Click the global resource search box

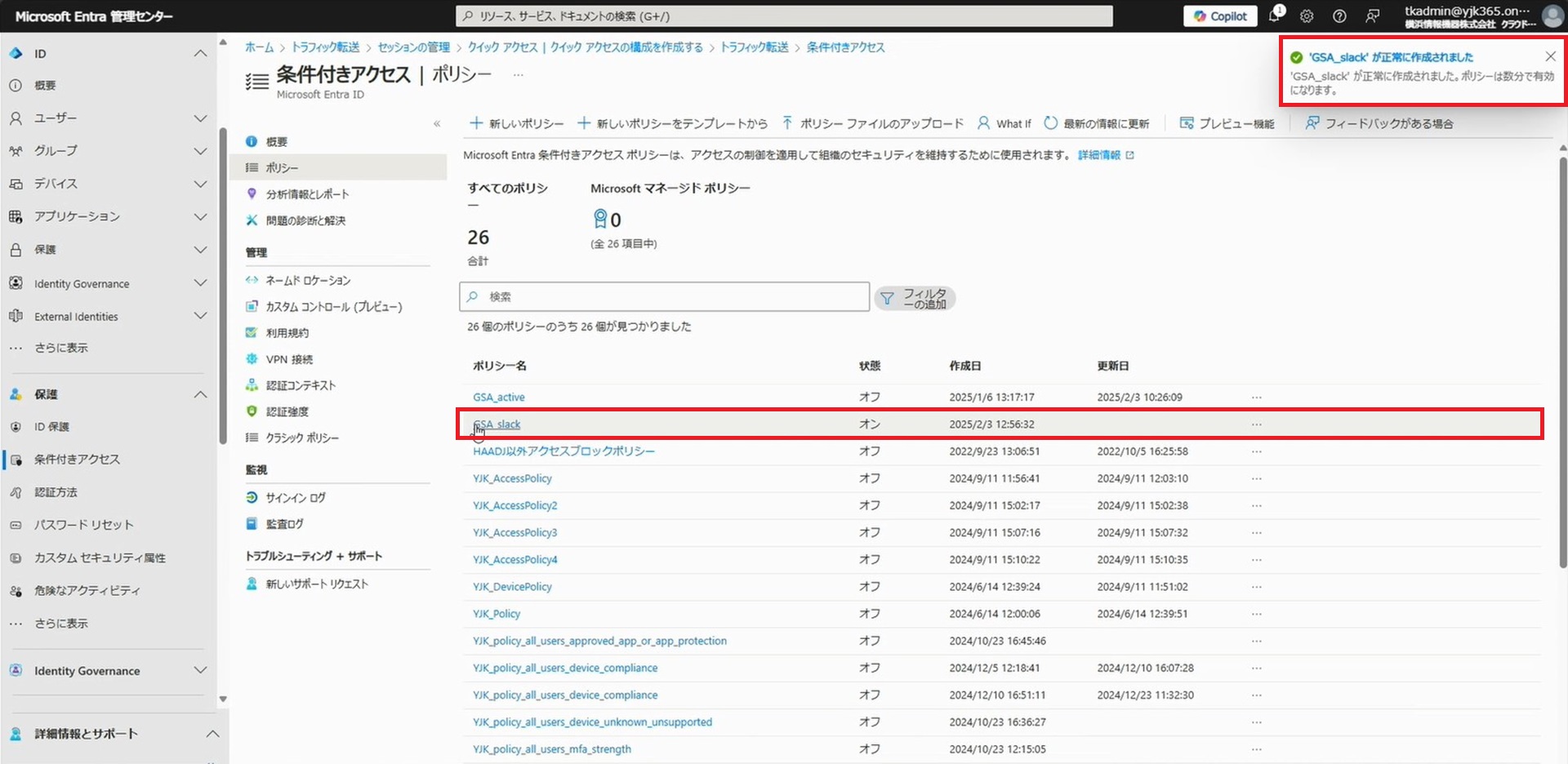784,16
